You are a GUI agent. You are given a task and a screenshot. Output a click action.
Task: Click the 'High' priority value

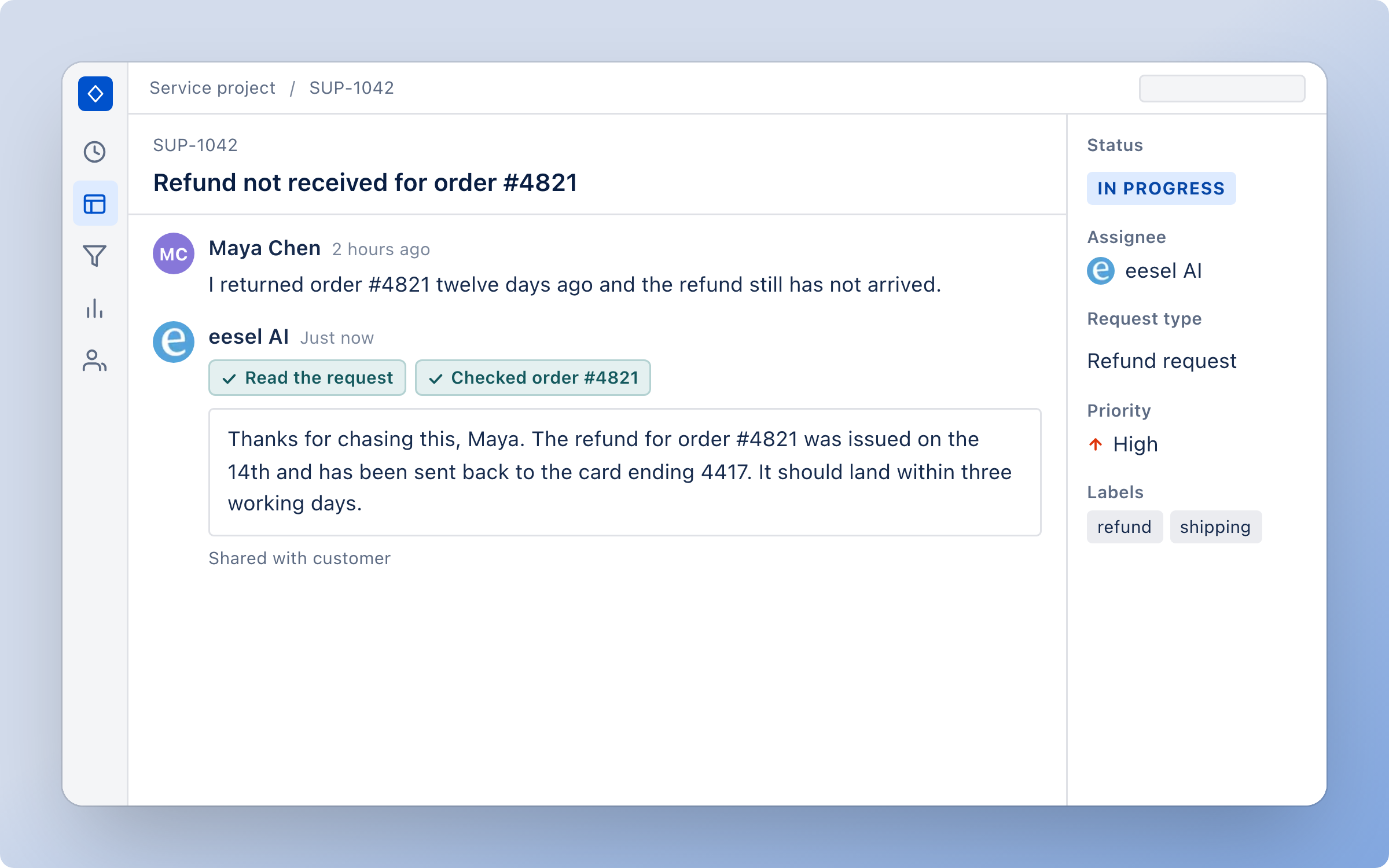pyautogui.click(x=1135, y=444)
